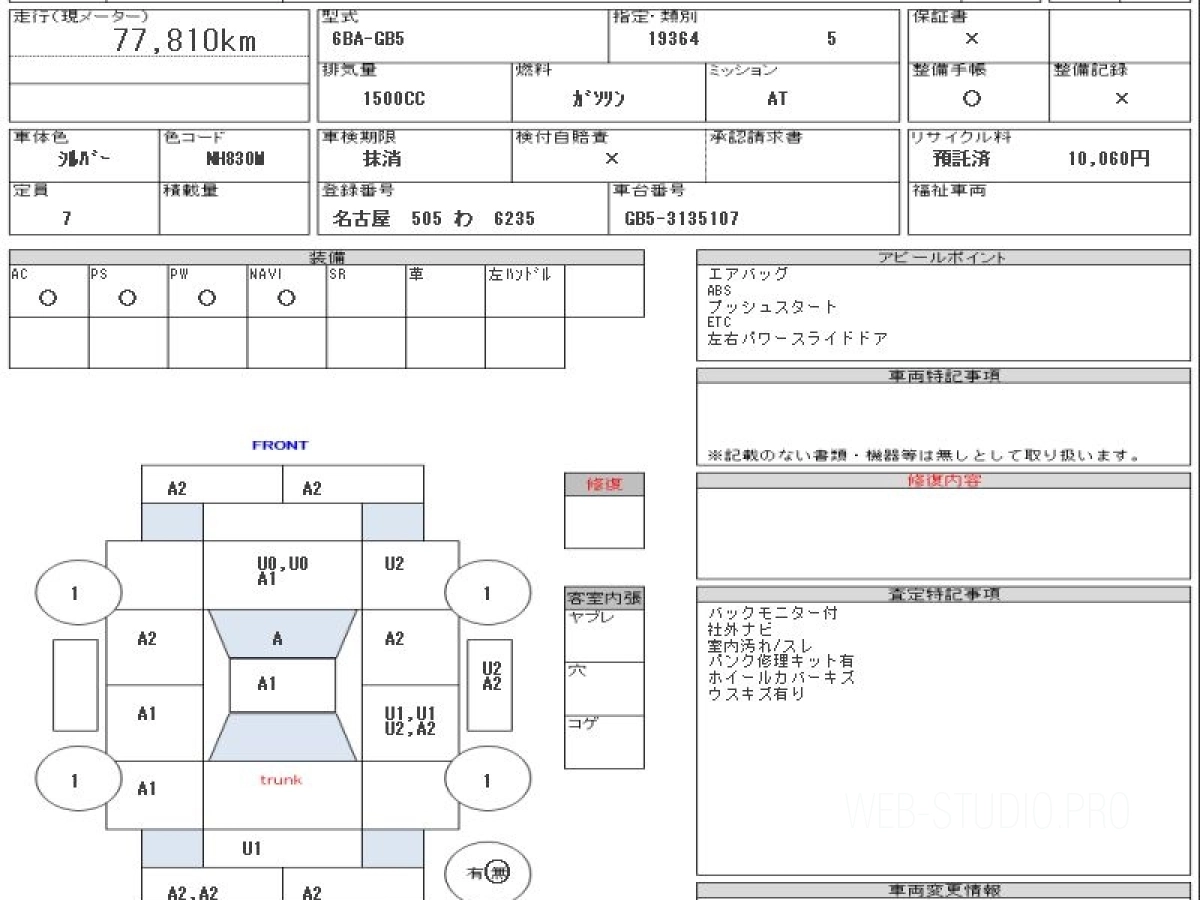Click the door marked U1,U1 U2,A2

[410, 721]
